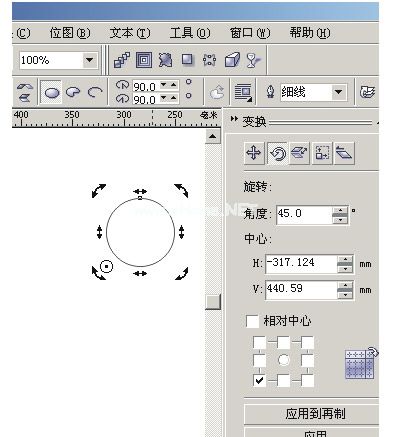Click the 应用到再制 button
The image size is (400, 437).
[312, 414]
